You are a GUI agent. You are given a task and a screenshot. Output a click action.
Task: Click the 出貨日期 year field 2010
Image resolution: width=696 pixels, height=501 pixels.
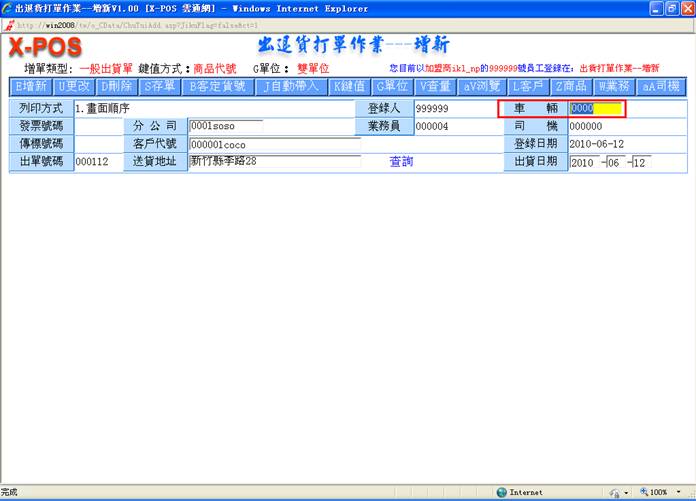tap(583, 162)
